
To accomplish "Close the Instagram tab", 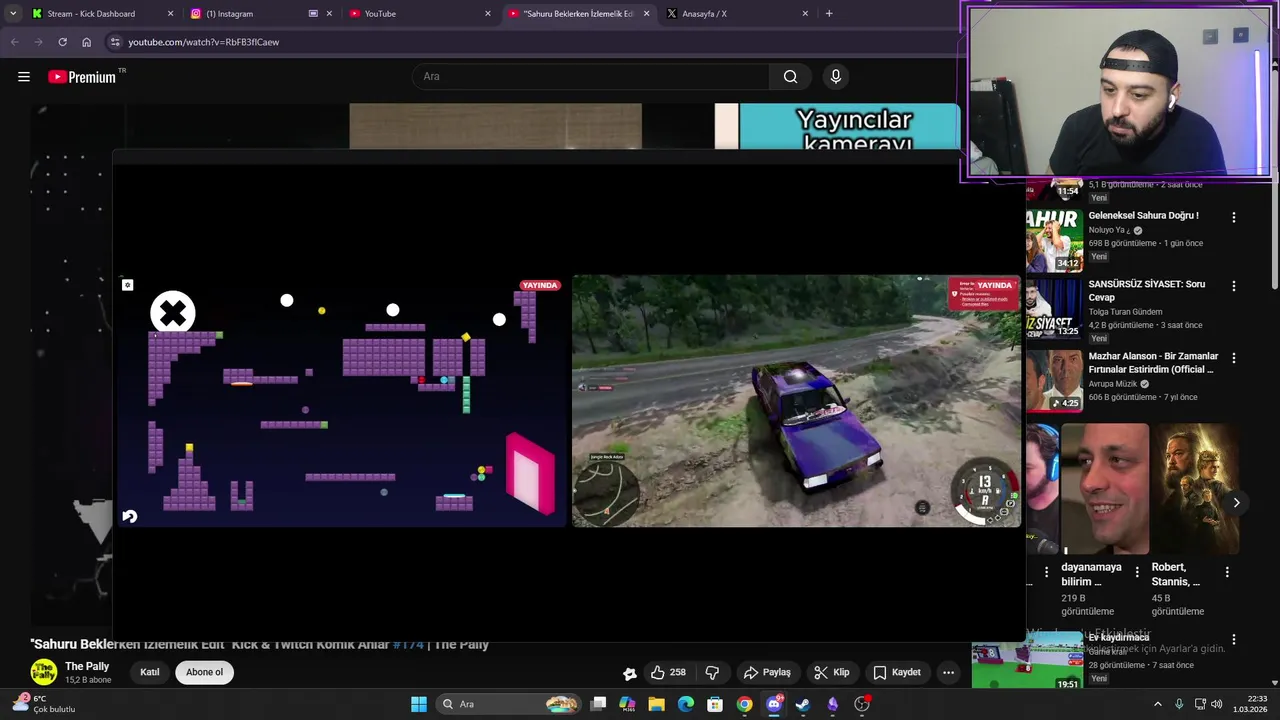I will coord(329,14).
